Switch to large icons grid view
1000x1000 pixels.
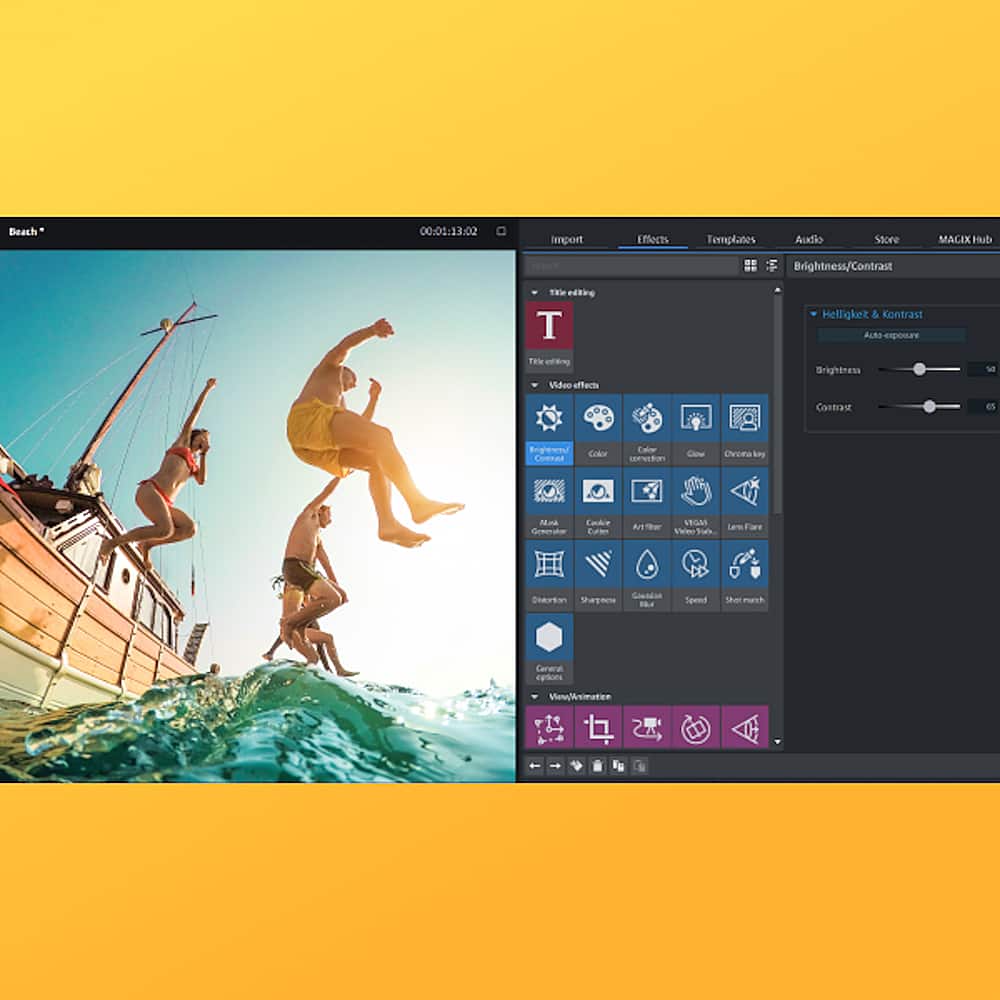point(751,265)
